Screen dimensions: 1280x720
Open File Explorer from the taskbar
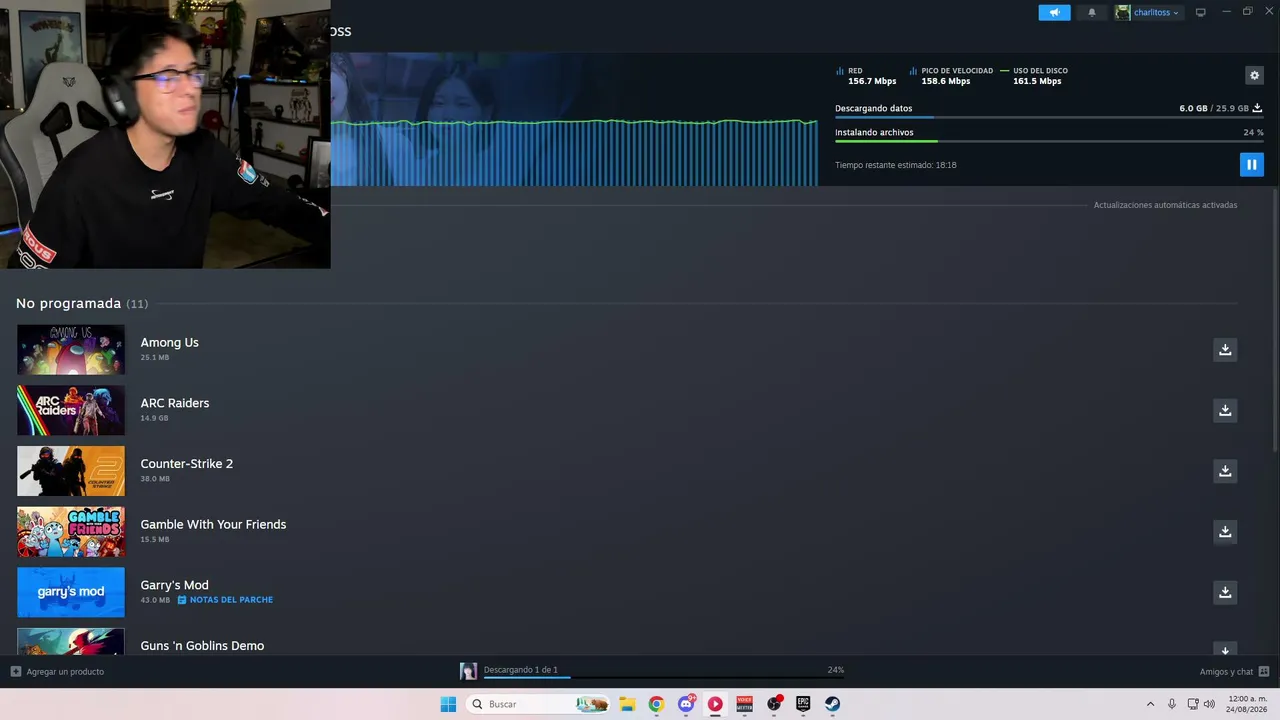tap(627, 704)
